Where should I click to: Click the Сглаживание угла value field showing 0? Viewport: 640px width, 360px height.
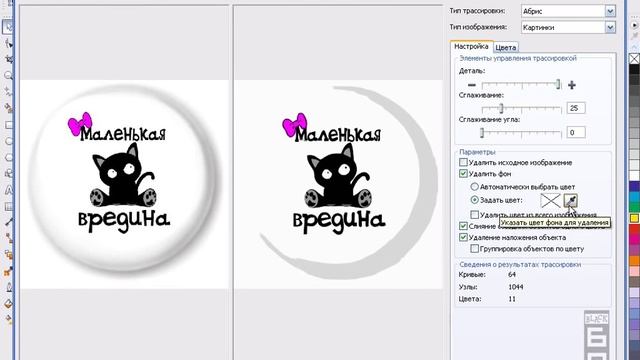coord(576,132)
